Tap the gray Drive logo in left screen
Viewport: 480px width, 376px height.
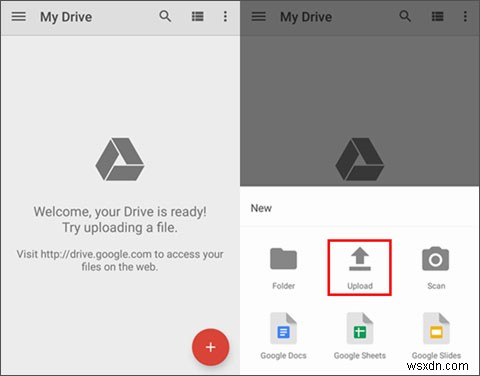pos(120,159)
